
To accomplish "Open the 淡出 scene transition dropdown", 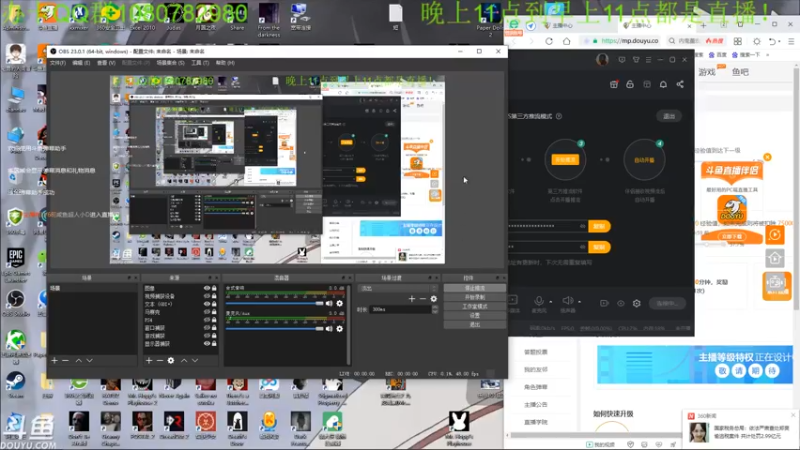I will point(398,288).
